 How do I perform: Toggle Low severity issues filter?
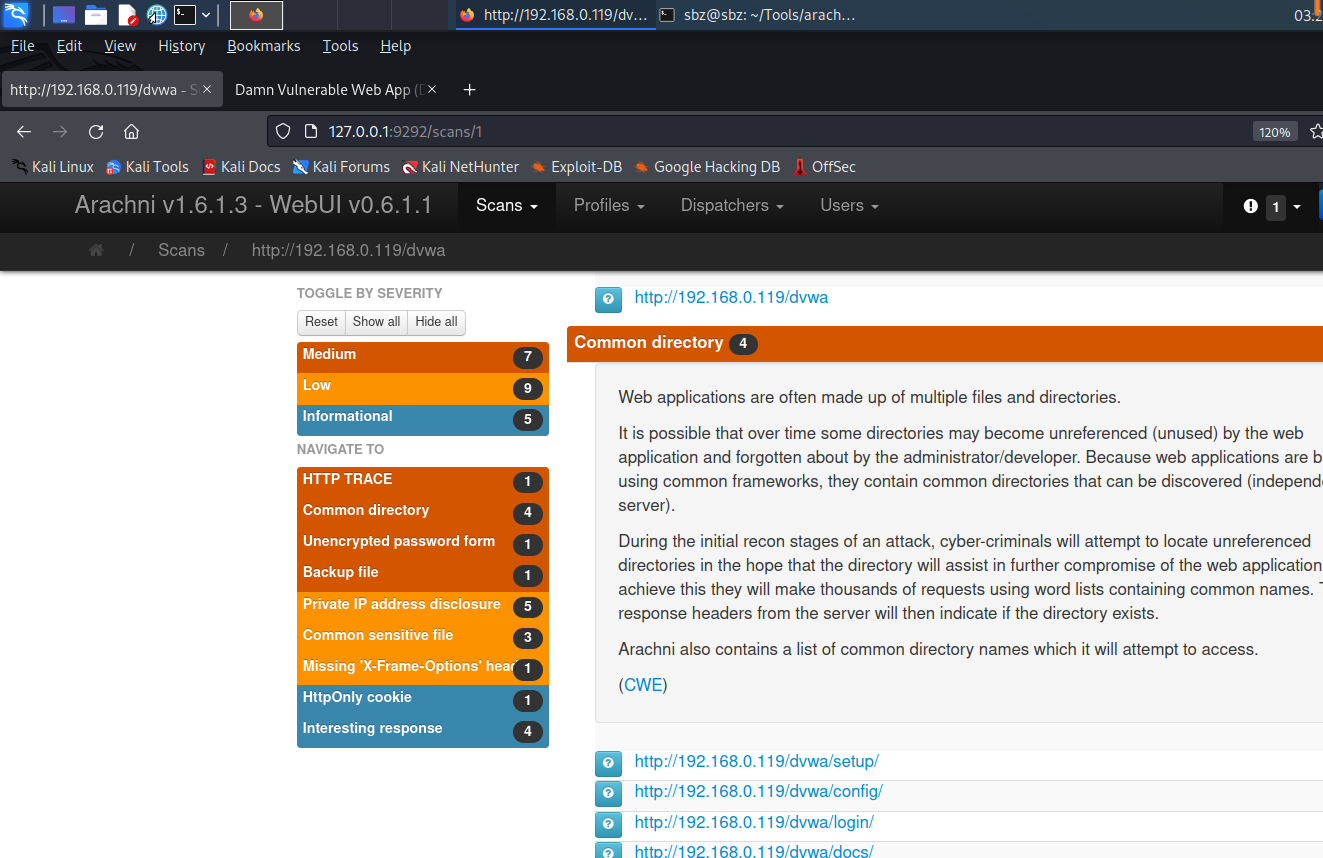coord(422,387)
